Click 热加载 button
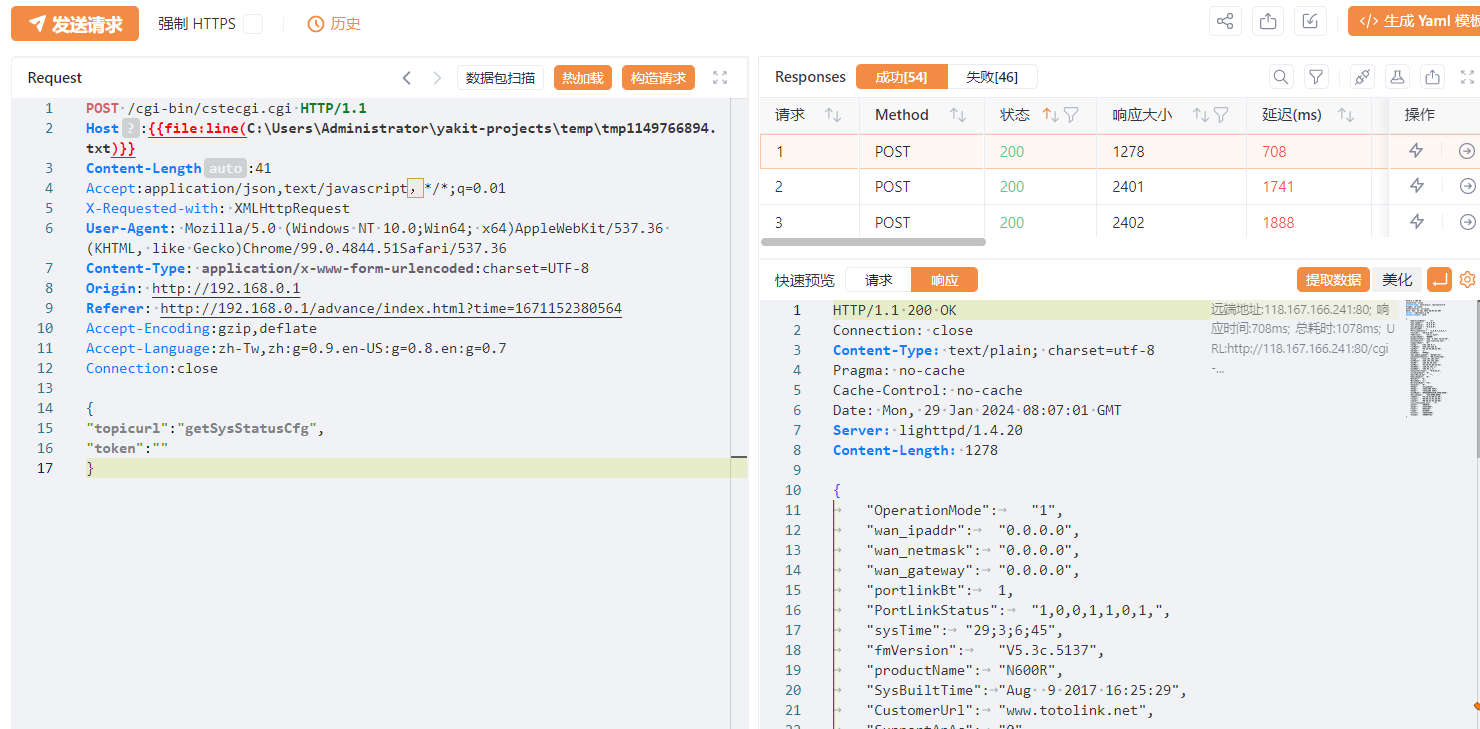The width and height of the screenshot is (1480, 729). coord(582,78)
